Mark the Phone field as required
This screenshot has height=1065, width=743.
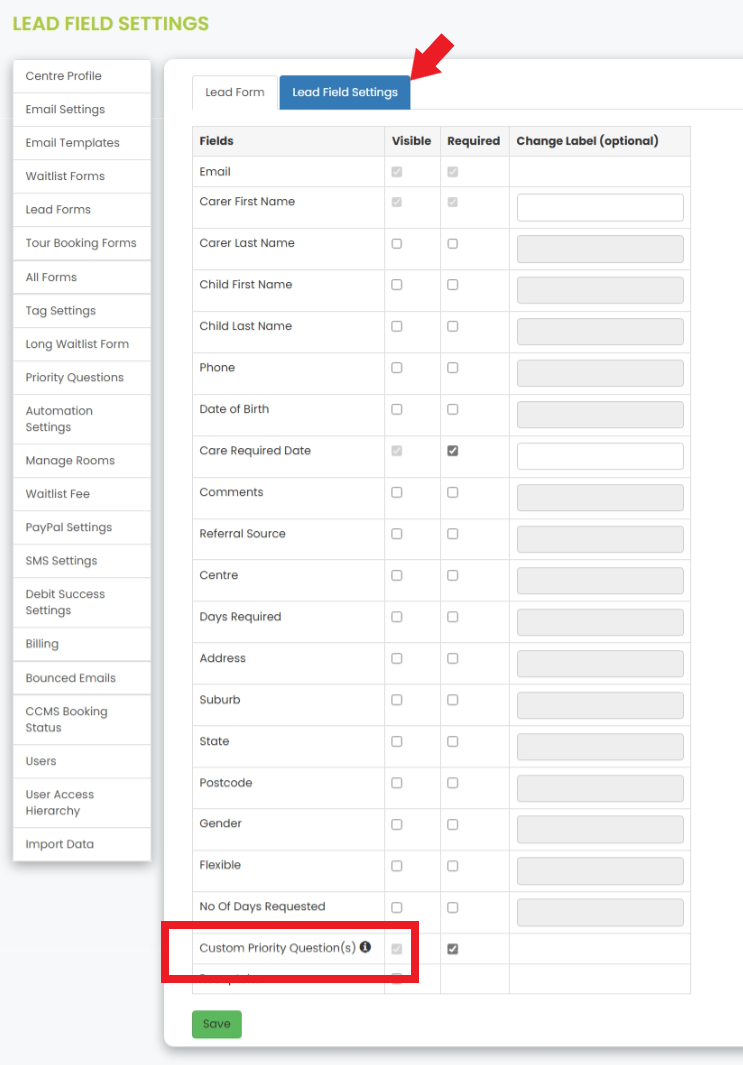[x=452, y=367]
